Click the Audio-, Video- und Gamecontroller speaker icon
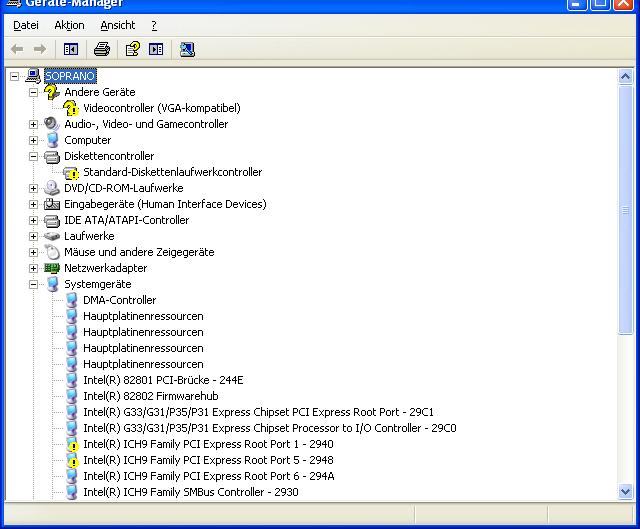The image size is (640, 529). coord(52,124)
